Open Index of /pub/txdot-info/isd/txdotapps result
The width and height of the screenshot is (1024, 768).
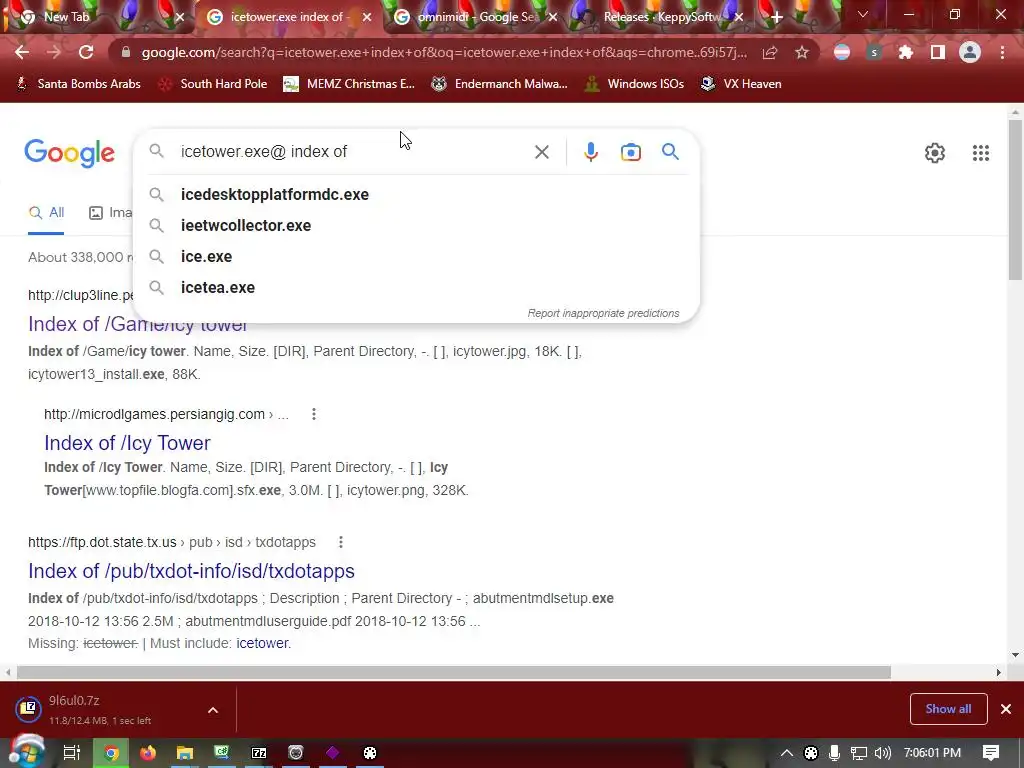[191, 571]
